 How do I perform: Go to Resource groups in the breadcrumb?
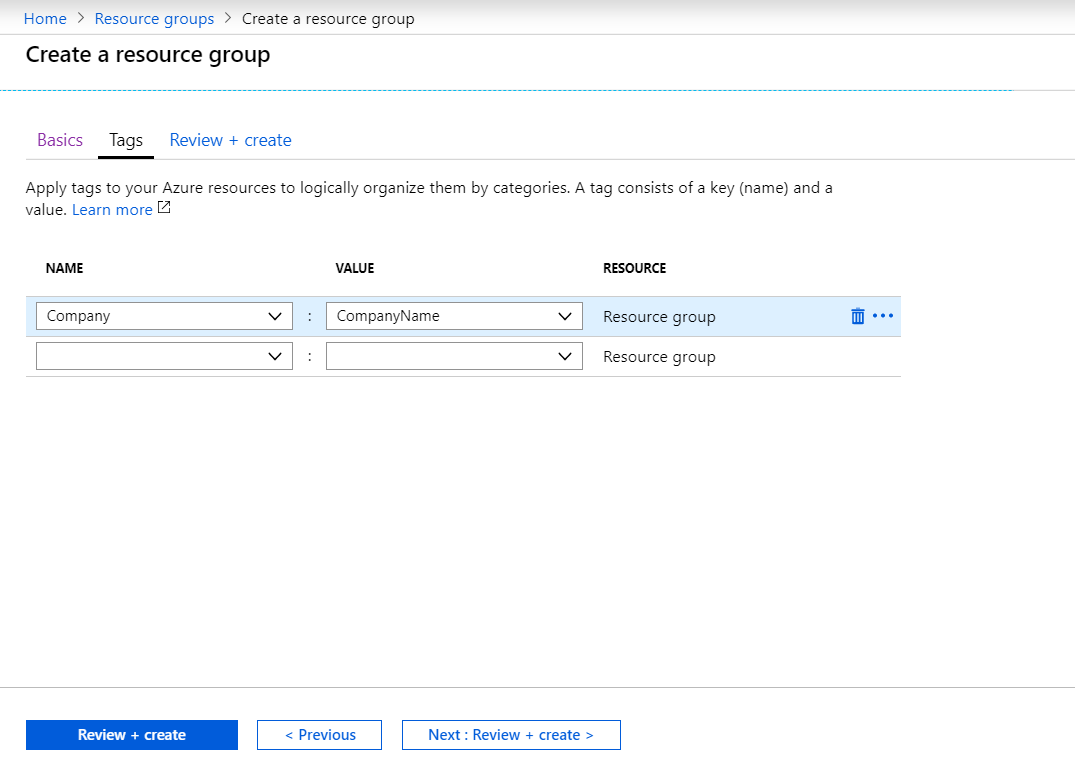click(154, 19)
